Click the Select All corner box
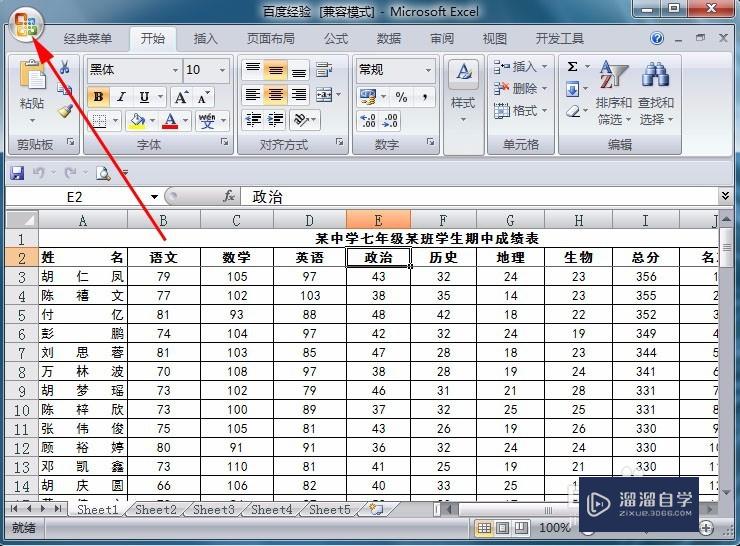Image resolution: width=740 pixels, height=546 pixels. (22, 220)
